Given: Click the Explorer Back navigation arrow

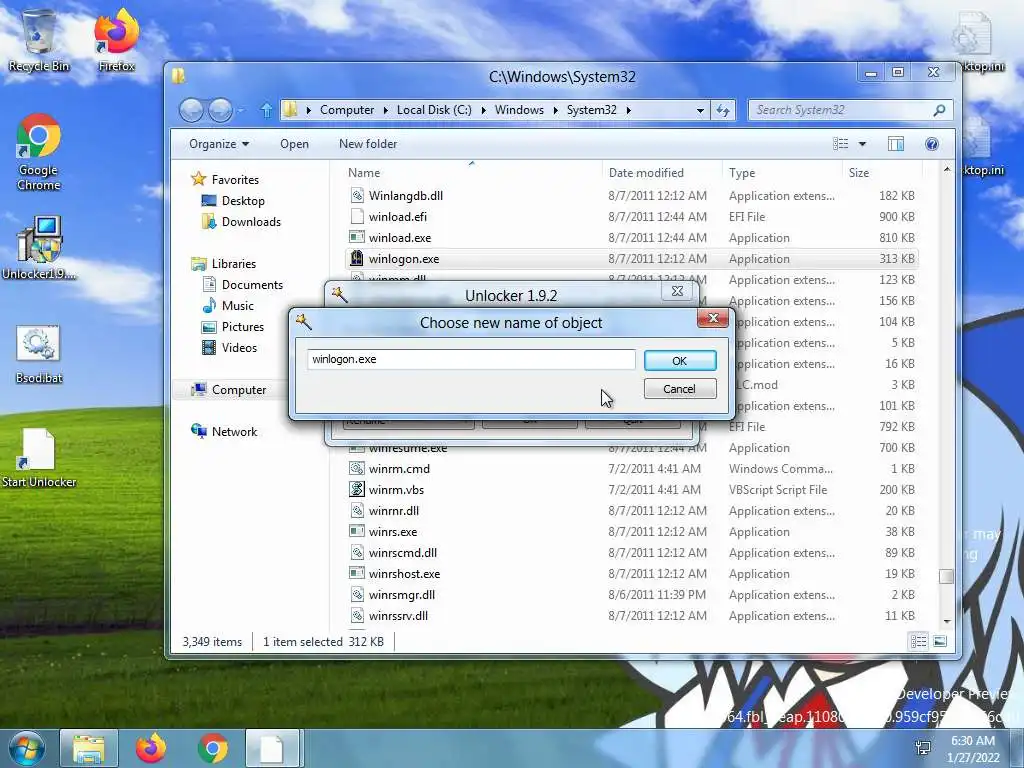Looking at the screenshot, I should click(191, 110).
